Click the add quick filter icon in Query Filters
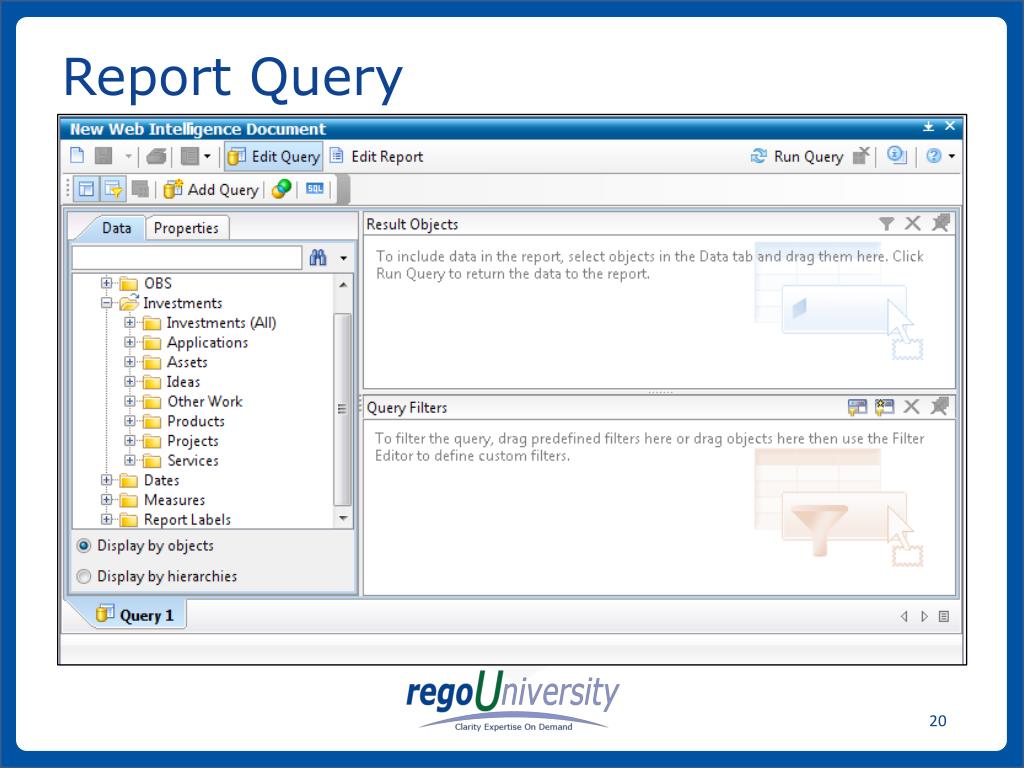Image resolution: width=1024 pixels, height=768 pixels. [x=857, y=407]
